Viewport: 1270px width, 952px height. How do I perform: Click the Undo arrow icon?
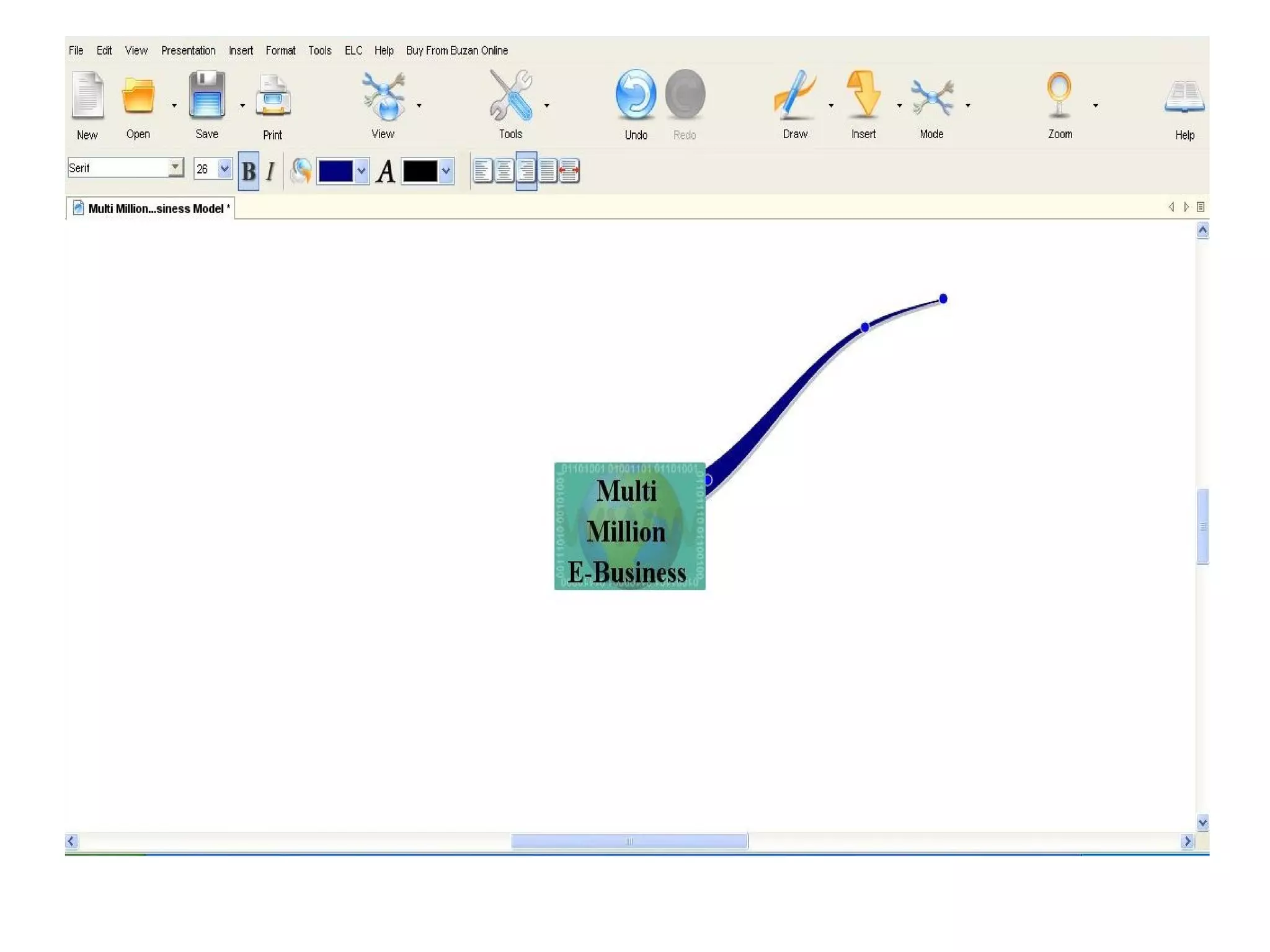[636, 95]
